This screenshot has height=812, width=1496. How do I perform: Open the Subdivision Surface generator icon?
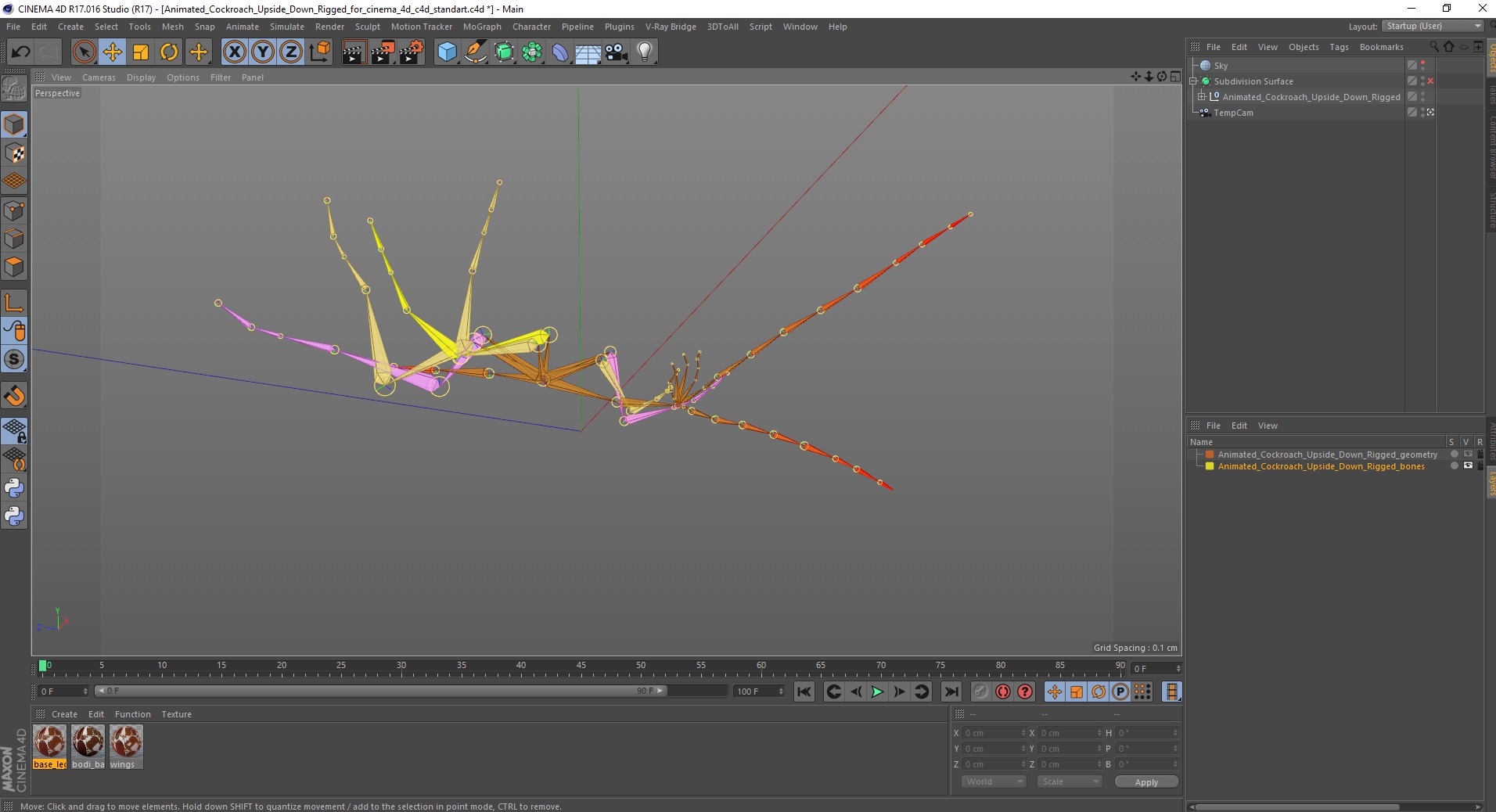click(504, 52)
